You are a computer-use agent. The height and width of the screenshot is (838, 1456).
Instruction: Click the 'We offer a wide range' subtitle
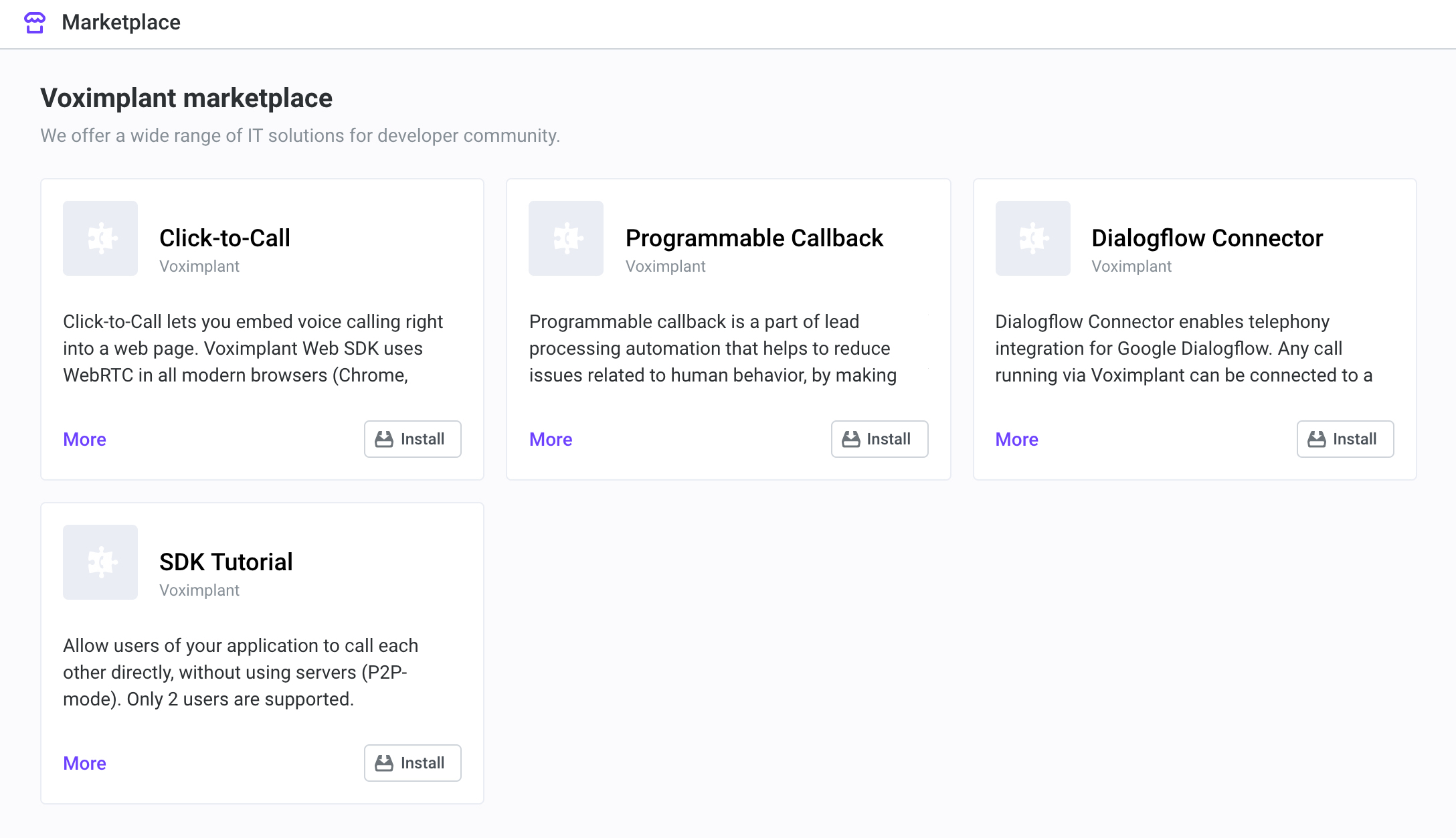[300, 136]
